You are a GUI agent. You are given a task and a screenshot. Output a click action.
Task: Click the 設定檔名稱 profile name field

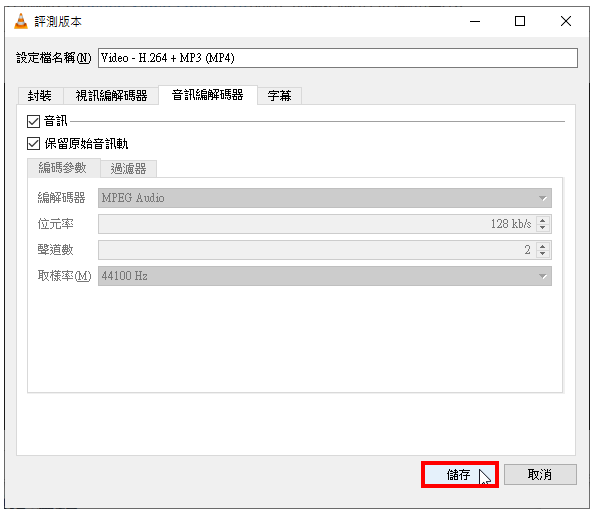(x=338, y=58)
